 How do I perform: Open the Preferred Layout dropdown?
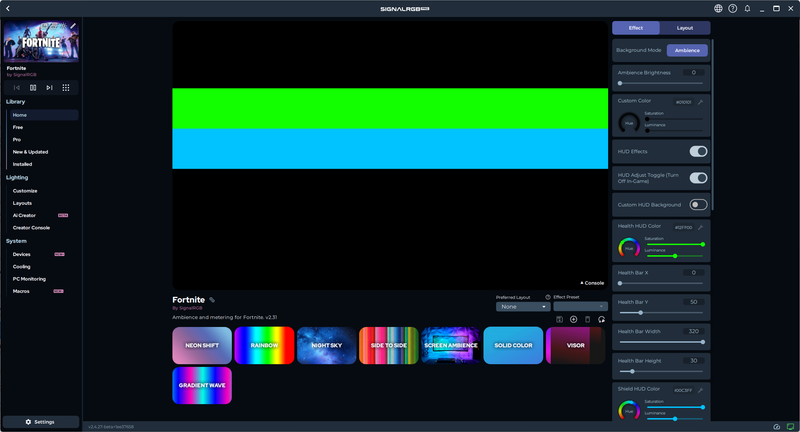tap(523, 307)
